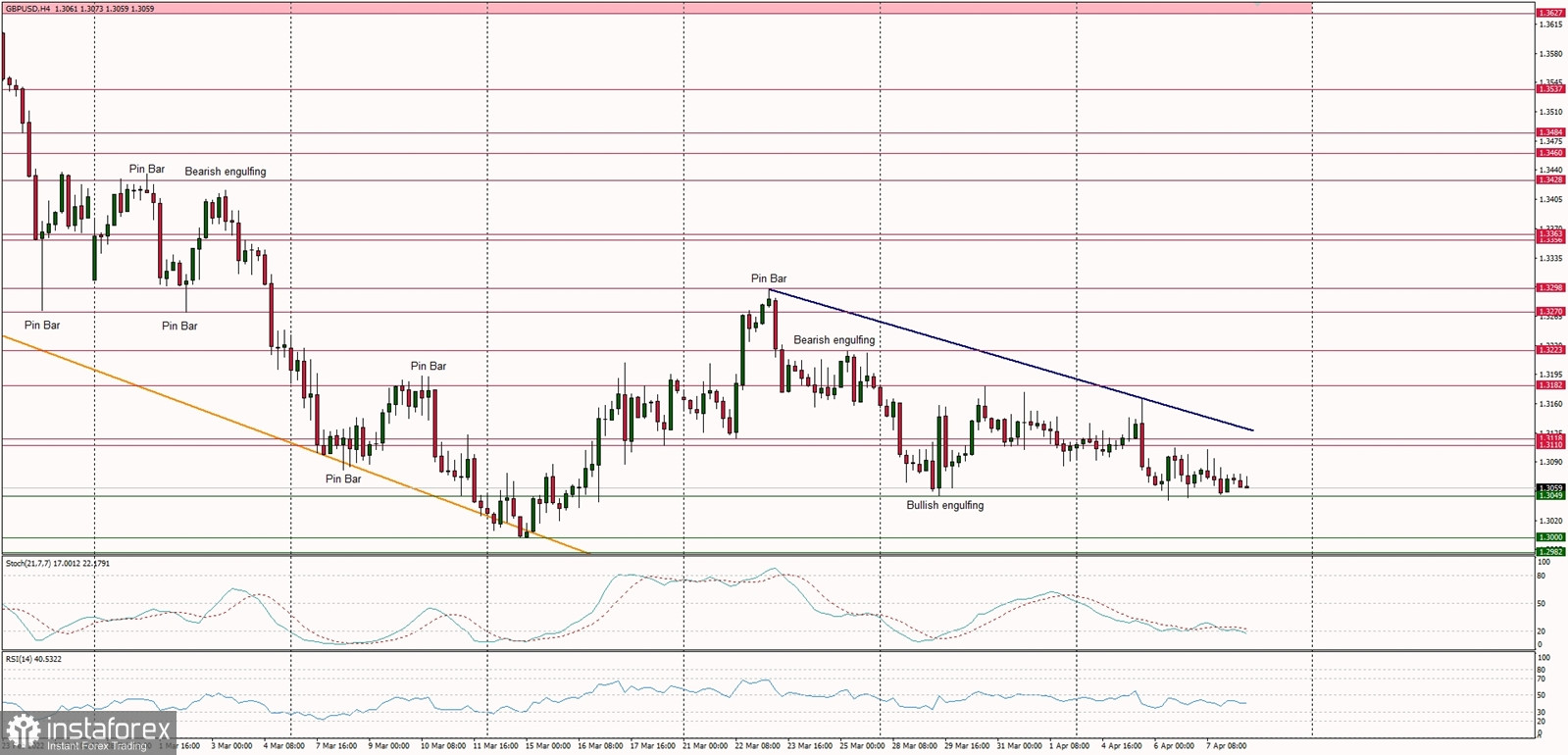This screenshot has width=1568, height=755.
Task: Click the 31 Mar 00:00 time label
Action: (x=1019, y=746)
